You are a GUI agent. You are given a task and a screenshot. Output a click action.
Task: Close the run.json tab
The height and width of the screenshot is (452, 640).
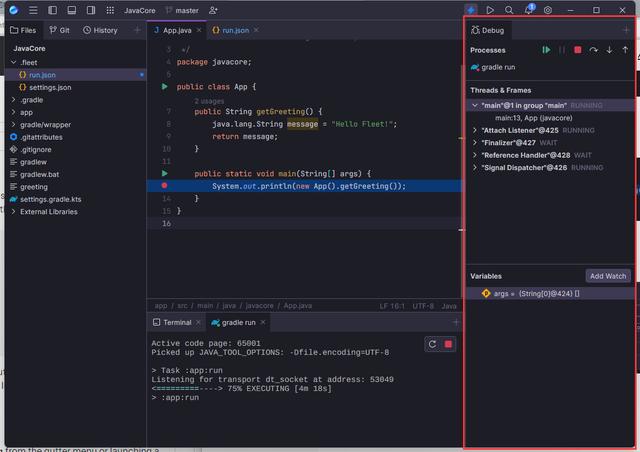pos(256,30)
